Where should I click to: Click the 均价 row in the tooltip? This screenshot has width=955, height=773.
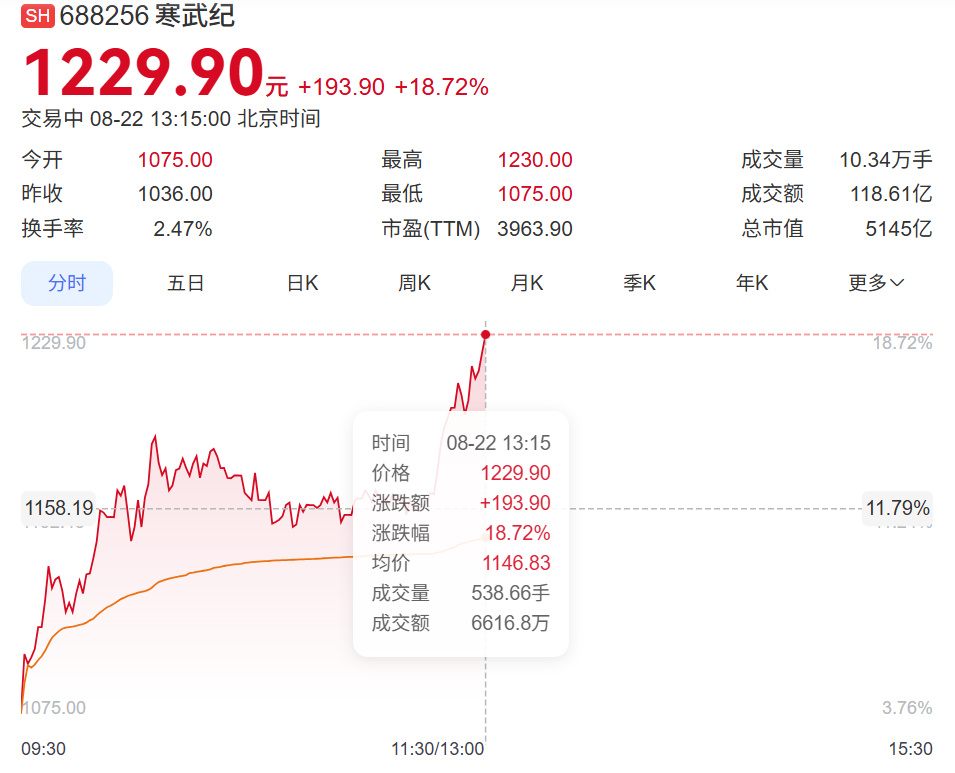(x=461, y=563)
